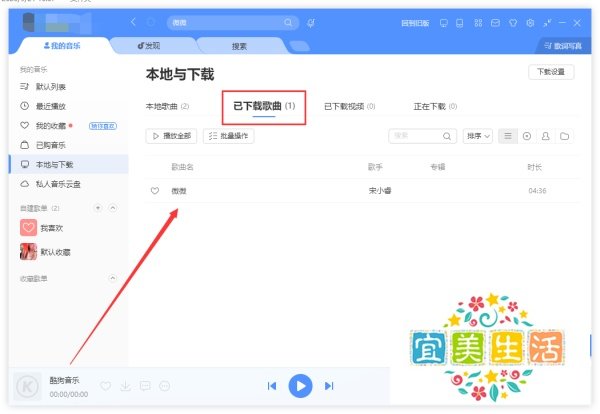
Task: Focus the song list search field
Action: 422,136
